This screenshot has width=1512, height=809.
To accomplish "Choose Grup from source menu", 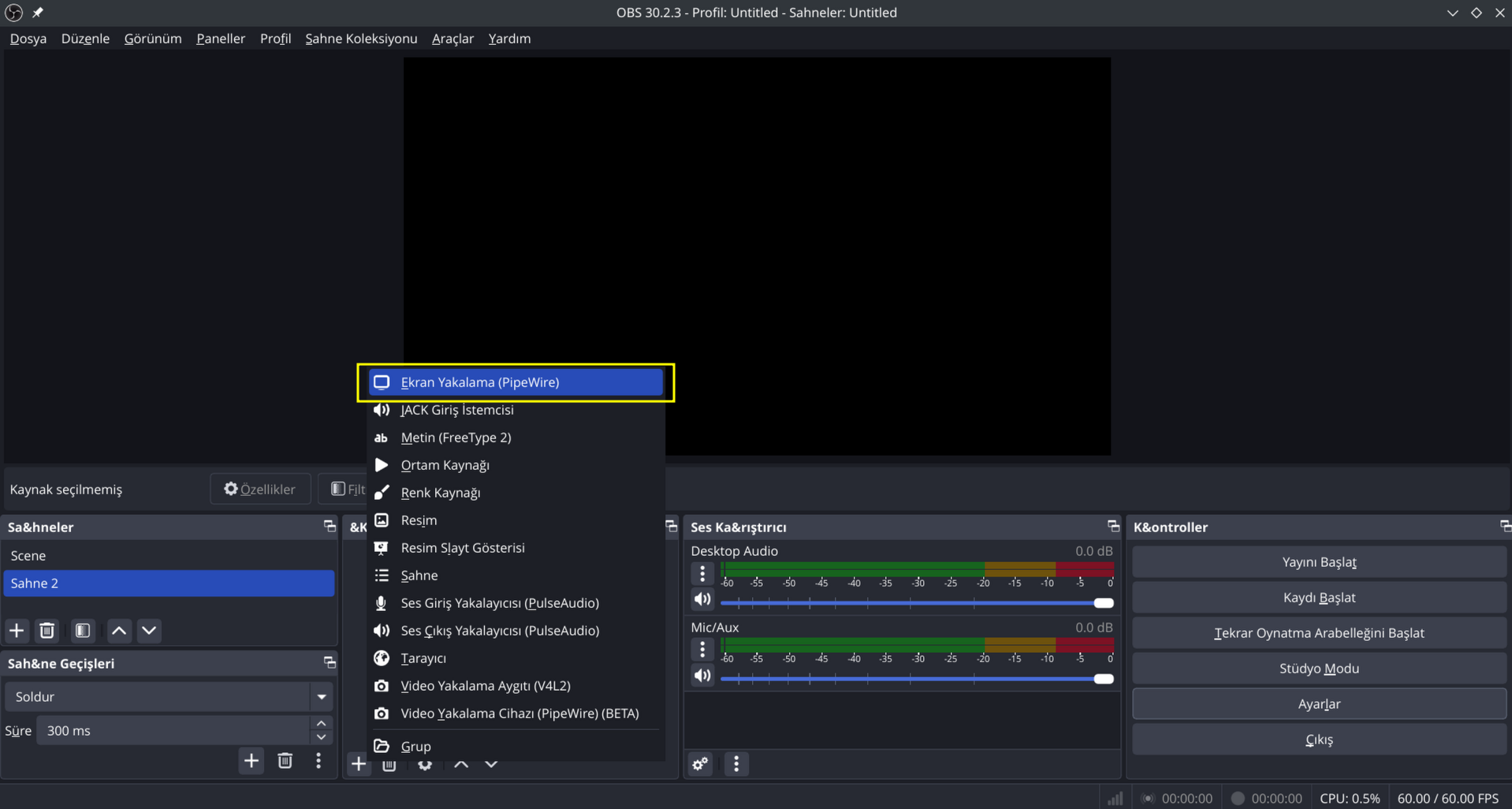I will pyautogui.click(x=516, y=746).
